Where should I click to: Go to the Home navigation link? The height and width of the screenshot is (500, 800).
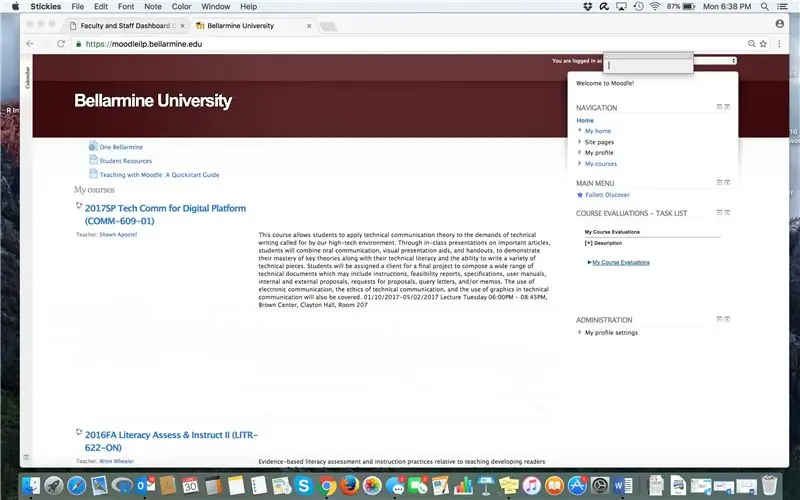tap(585, 120)
